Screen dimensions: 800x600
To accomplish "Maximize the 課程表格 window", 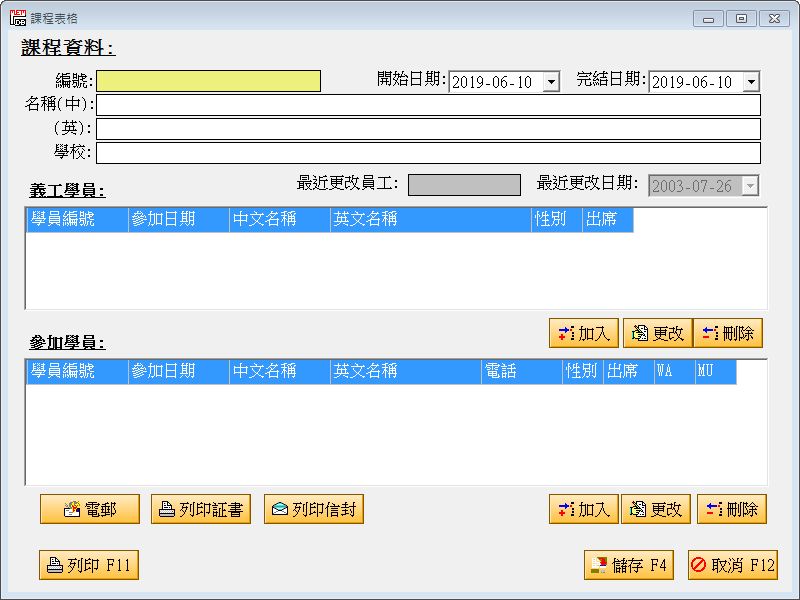I will 741,19.
